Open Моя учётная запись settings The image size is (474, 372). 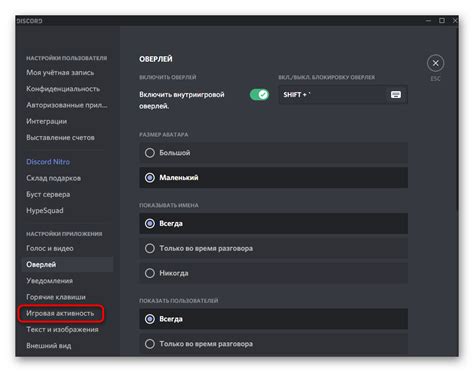(x=60, y=73)
